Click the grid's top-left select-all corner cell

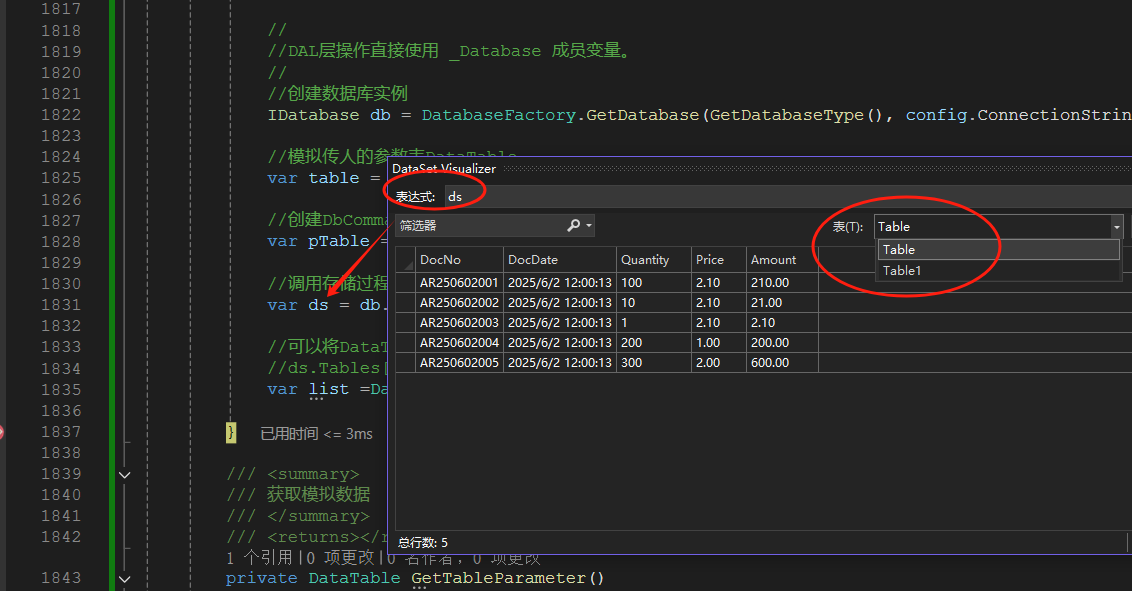406,260
